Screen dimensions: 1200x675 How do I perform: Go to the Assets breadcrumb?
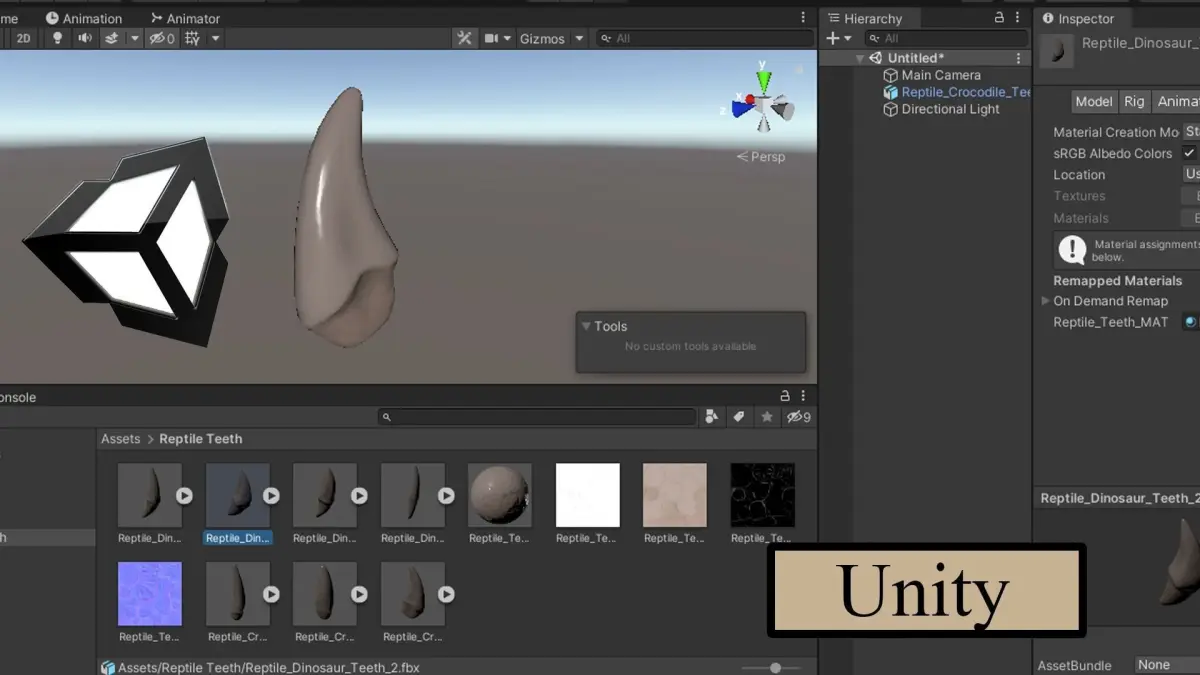(120, 439)
